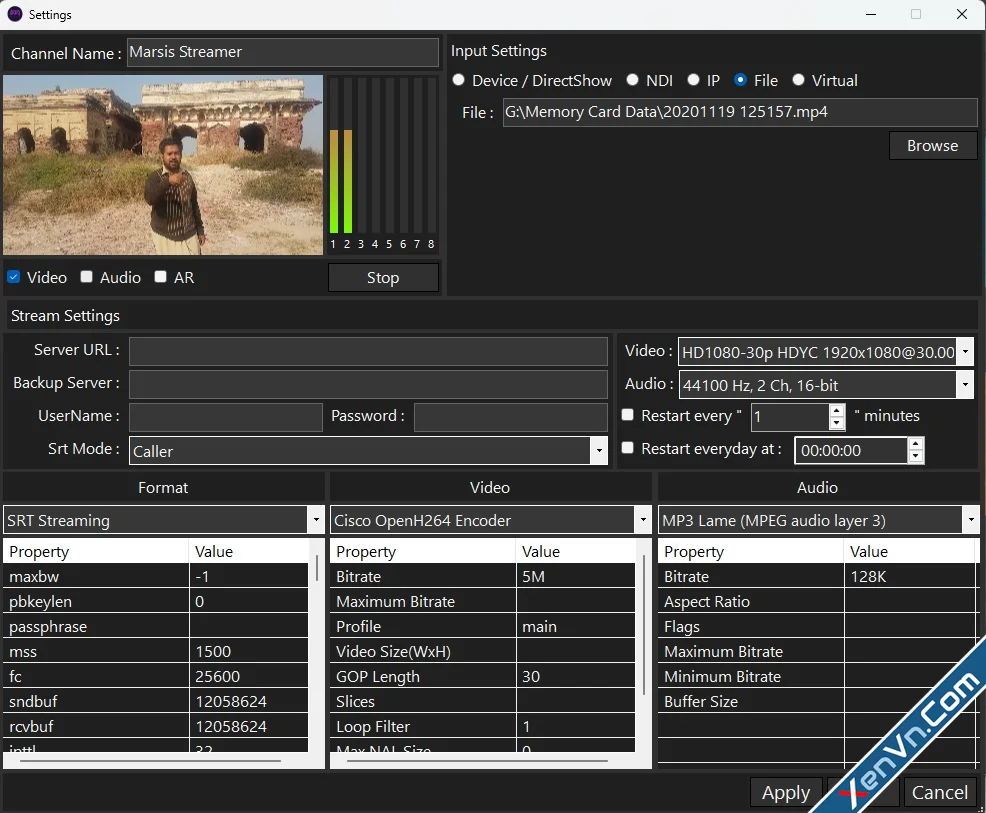Click the Browse button
986x813 pixels.
[x=933, y=145]
